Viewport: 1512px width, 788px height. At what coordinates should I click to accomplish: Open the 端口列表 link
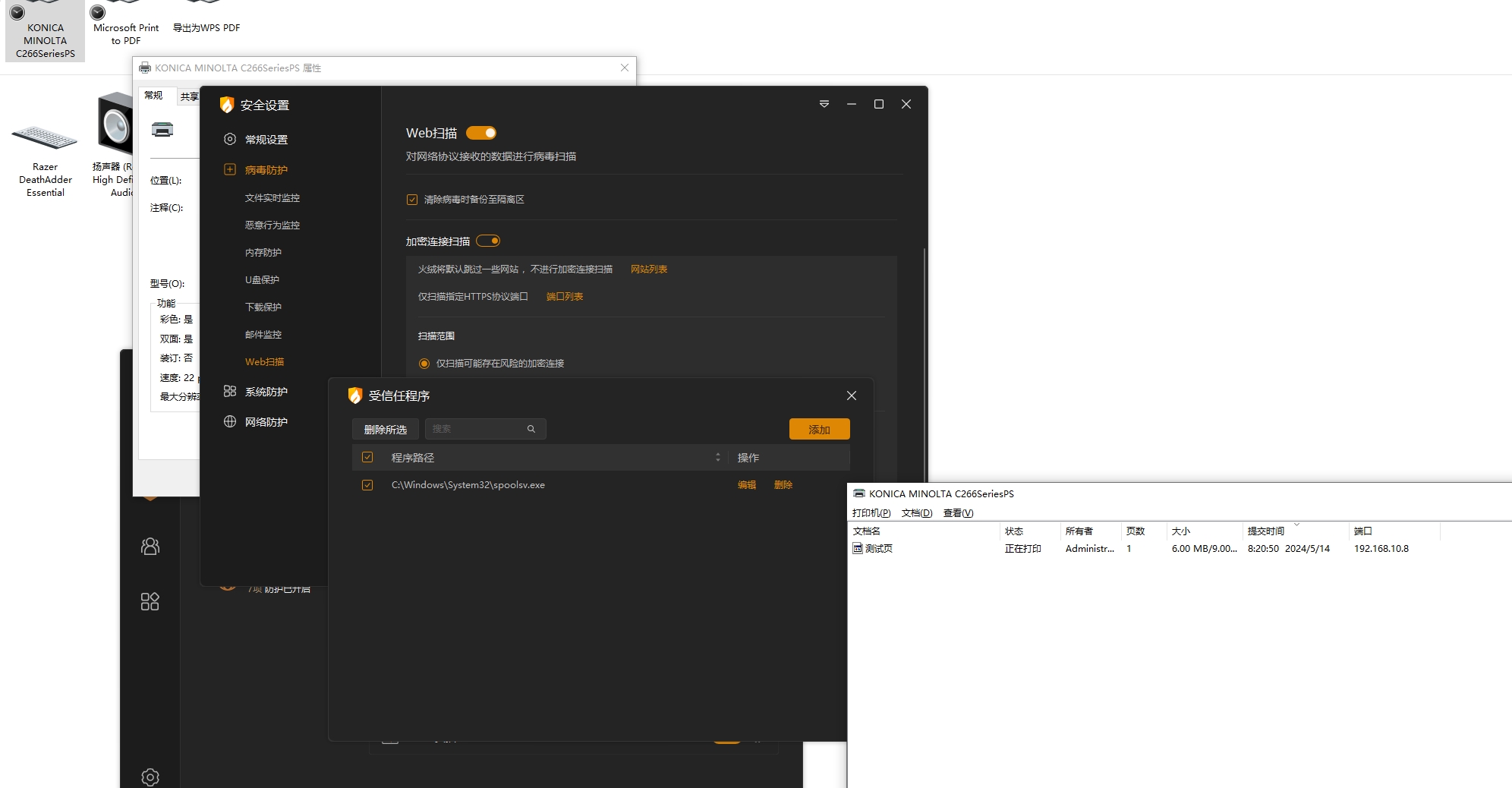coord(565,297)
